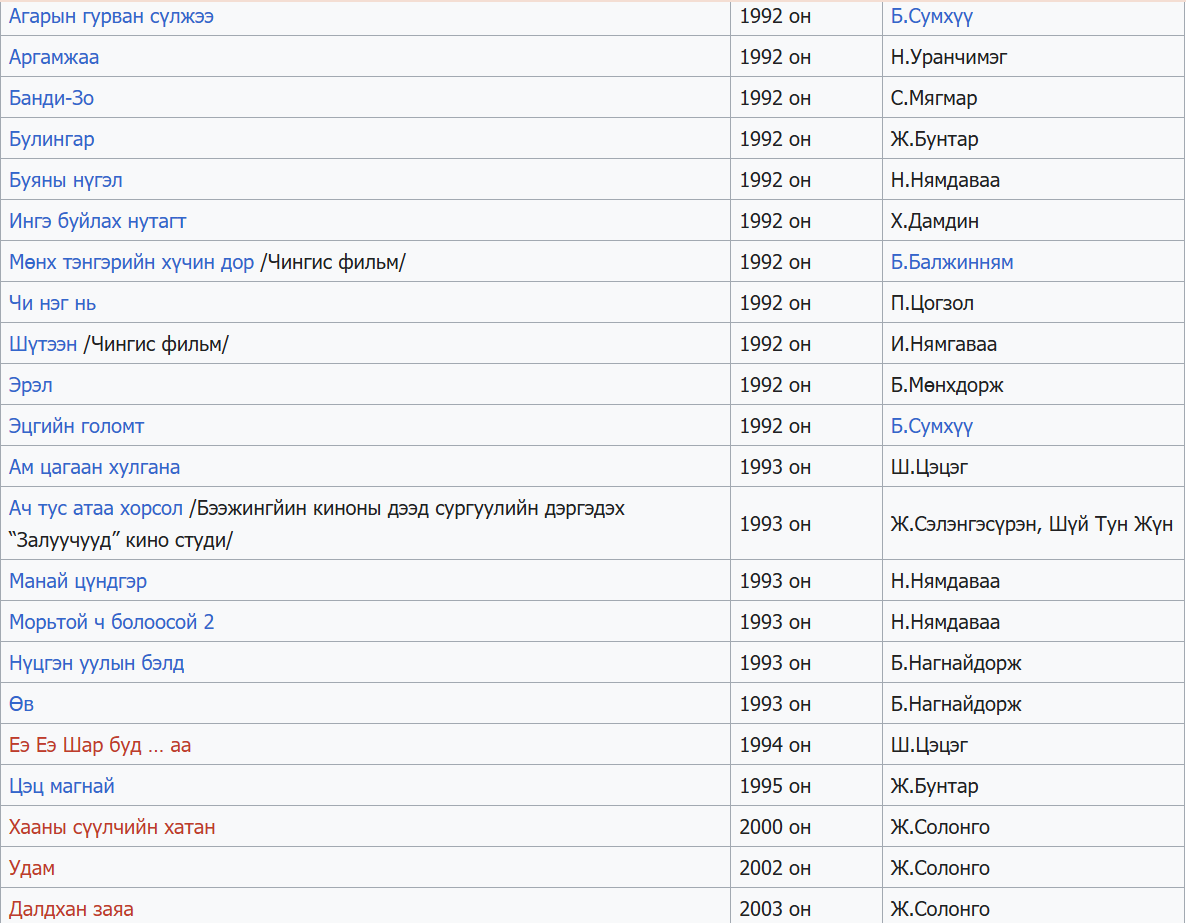Viewport: 1186px width, 923px height.
Task: Select Ш.Цэцэг in Ам цагаан хулгана row
Action: pos(930,467)
